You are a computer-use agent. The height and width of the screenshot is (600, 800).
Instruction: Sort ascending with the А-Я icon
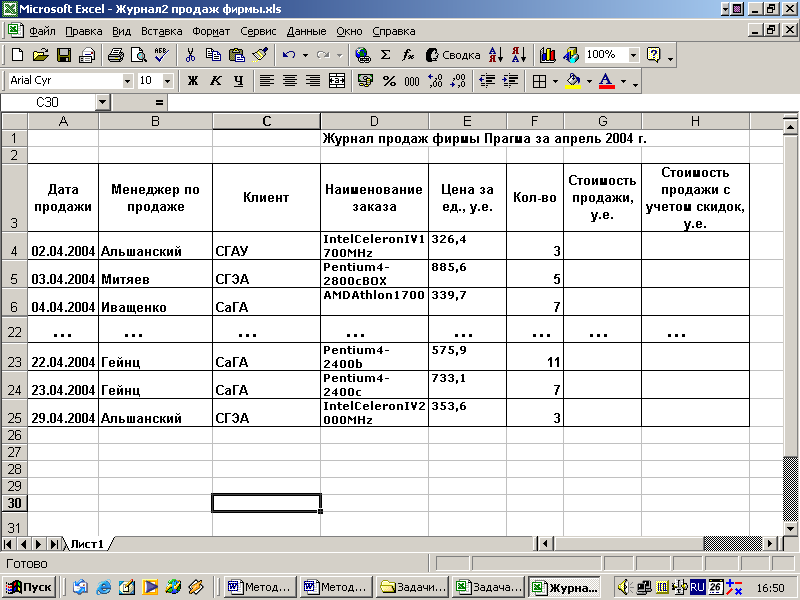(496, 55)
